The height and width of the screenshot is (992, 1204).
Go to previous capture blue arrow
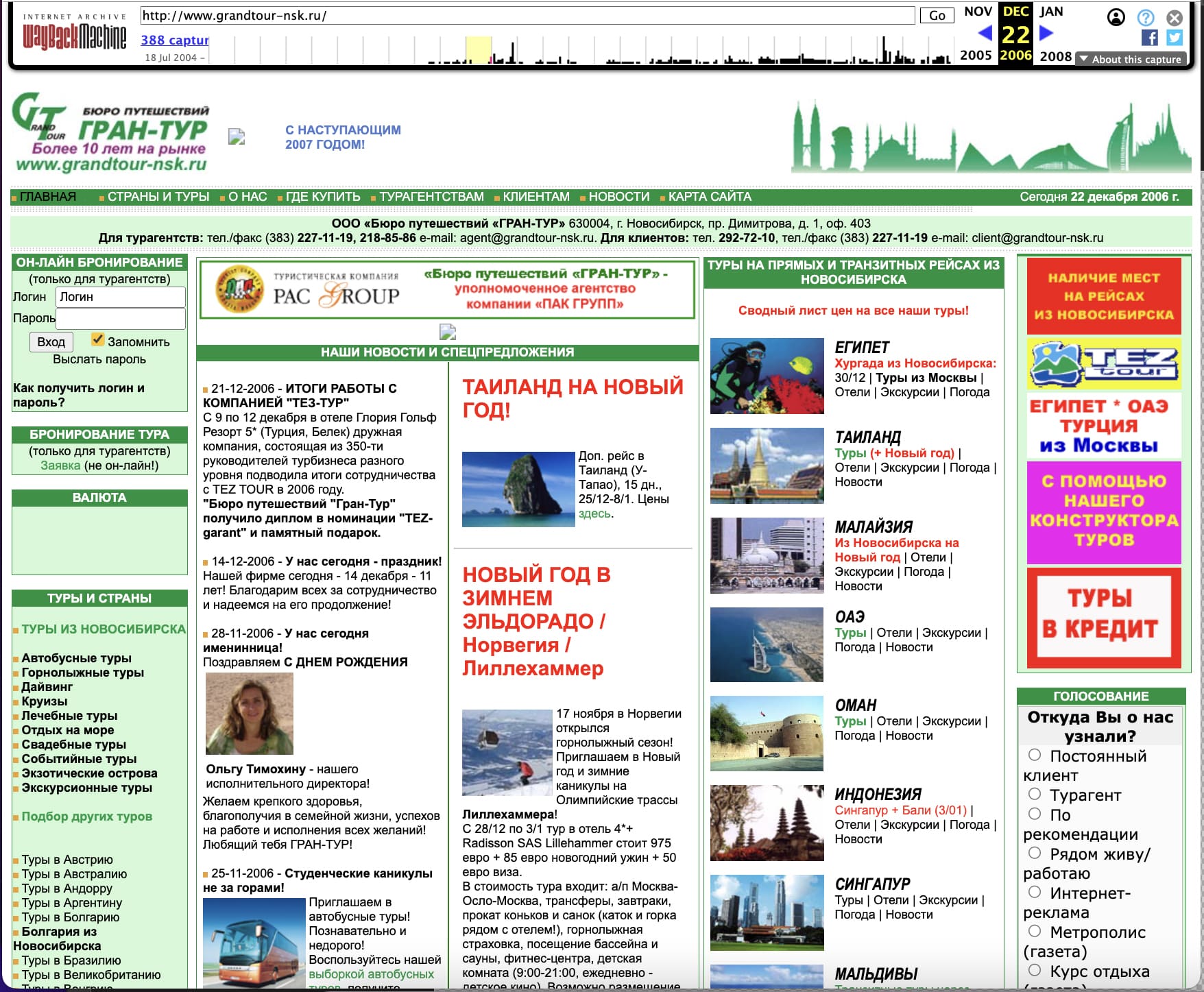point(985,32)
